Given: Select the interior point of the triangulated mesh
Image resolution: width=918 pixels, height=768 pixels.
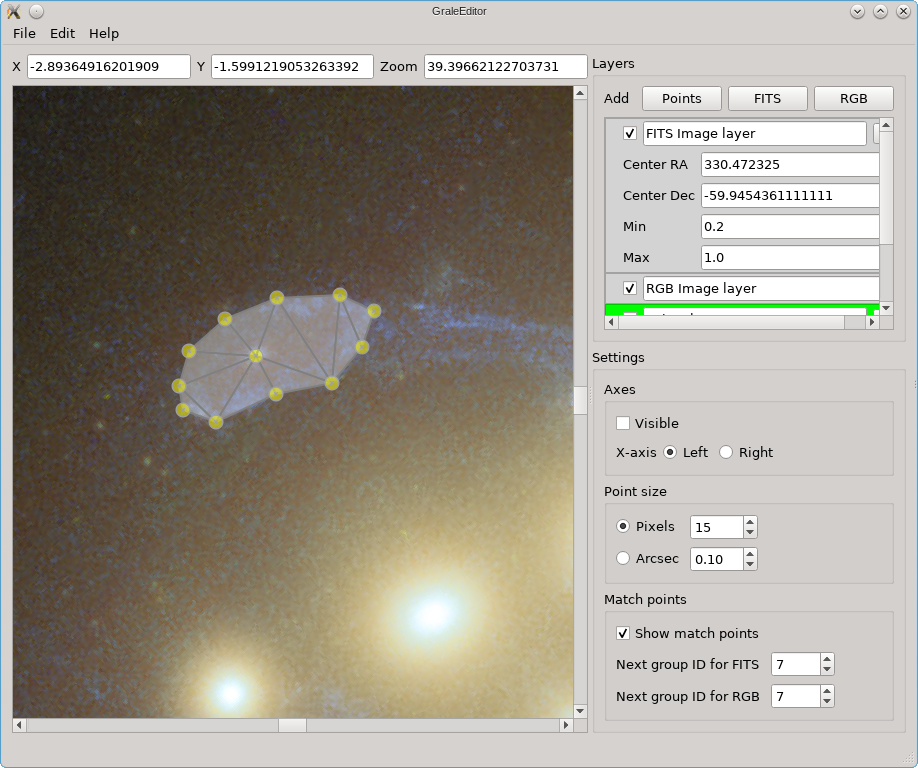Looking at the screenshot, I should (256, 356).
